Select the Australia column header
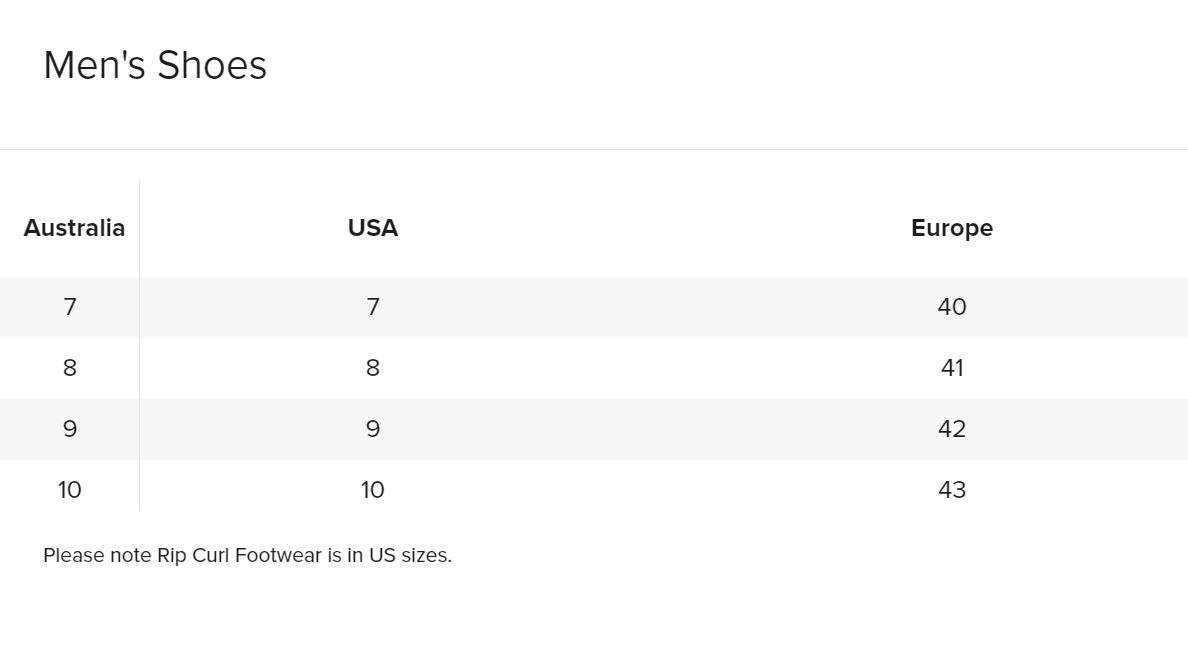 click(x=74, y=228)
